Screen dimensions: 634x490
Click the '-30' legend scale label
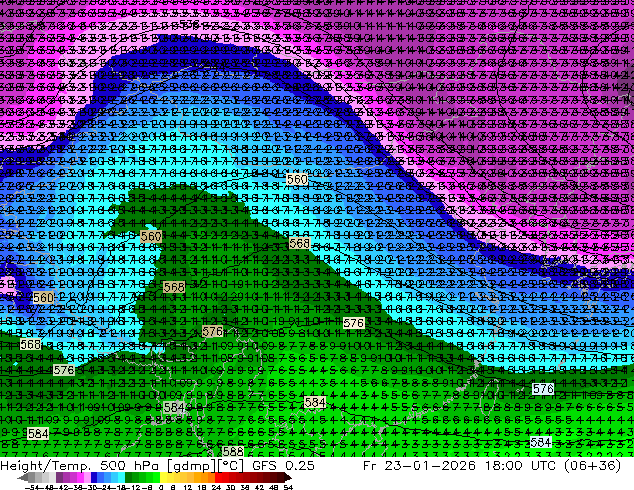coord(92,488)
